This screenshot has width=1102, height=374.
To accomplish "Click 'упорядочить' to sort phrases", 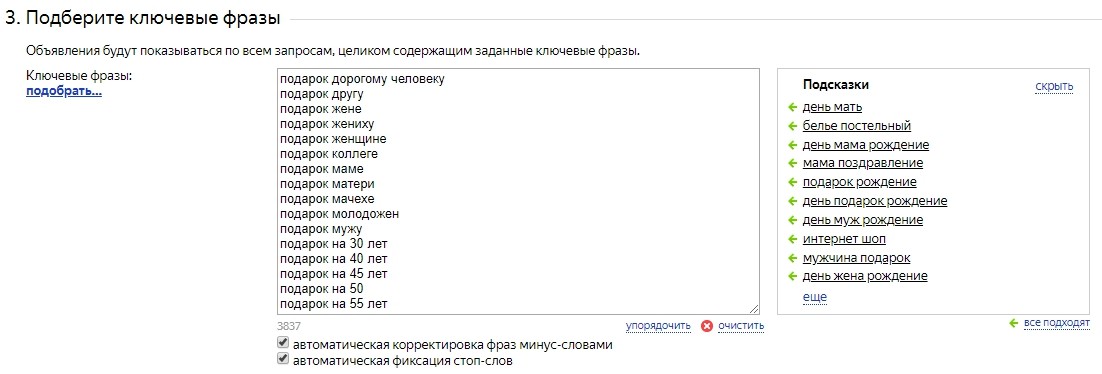I will (659, 326).
